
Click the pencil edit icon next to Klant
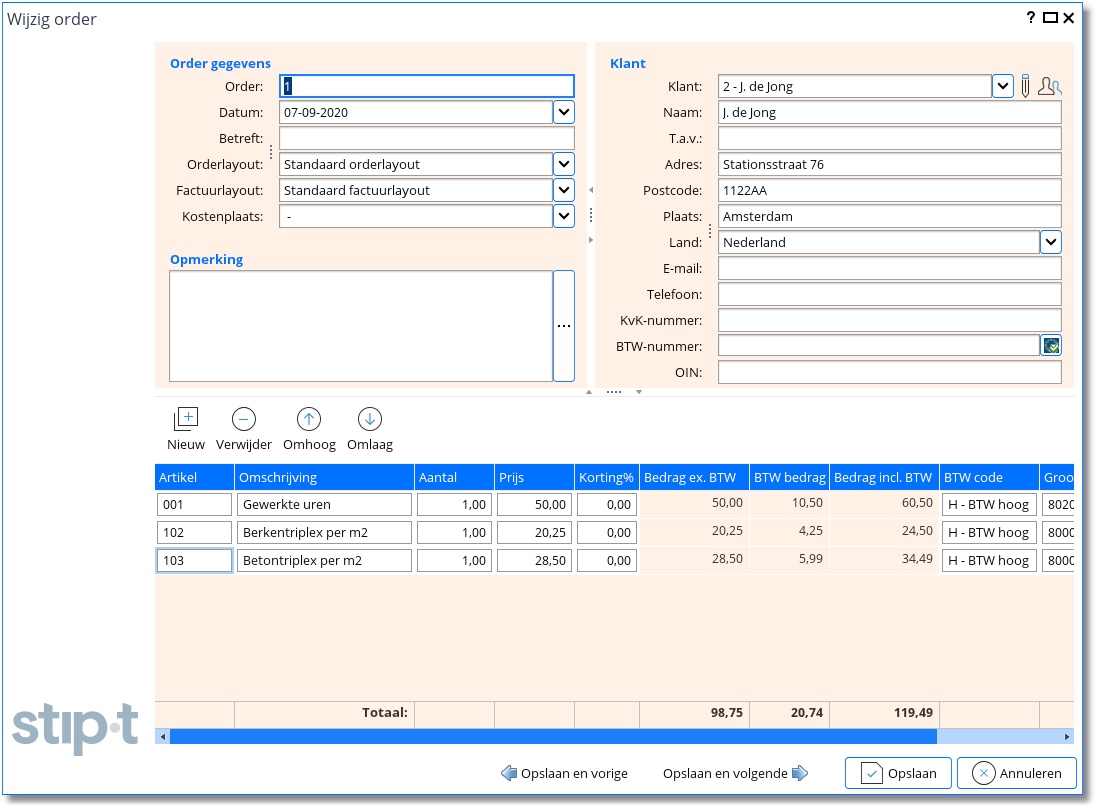(1025, 87)
